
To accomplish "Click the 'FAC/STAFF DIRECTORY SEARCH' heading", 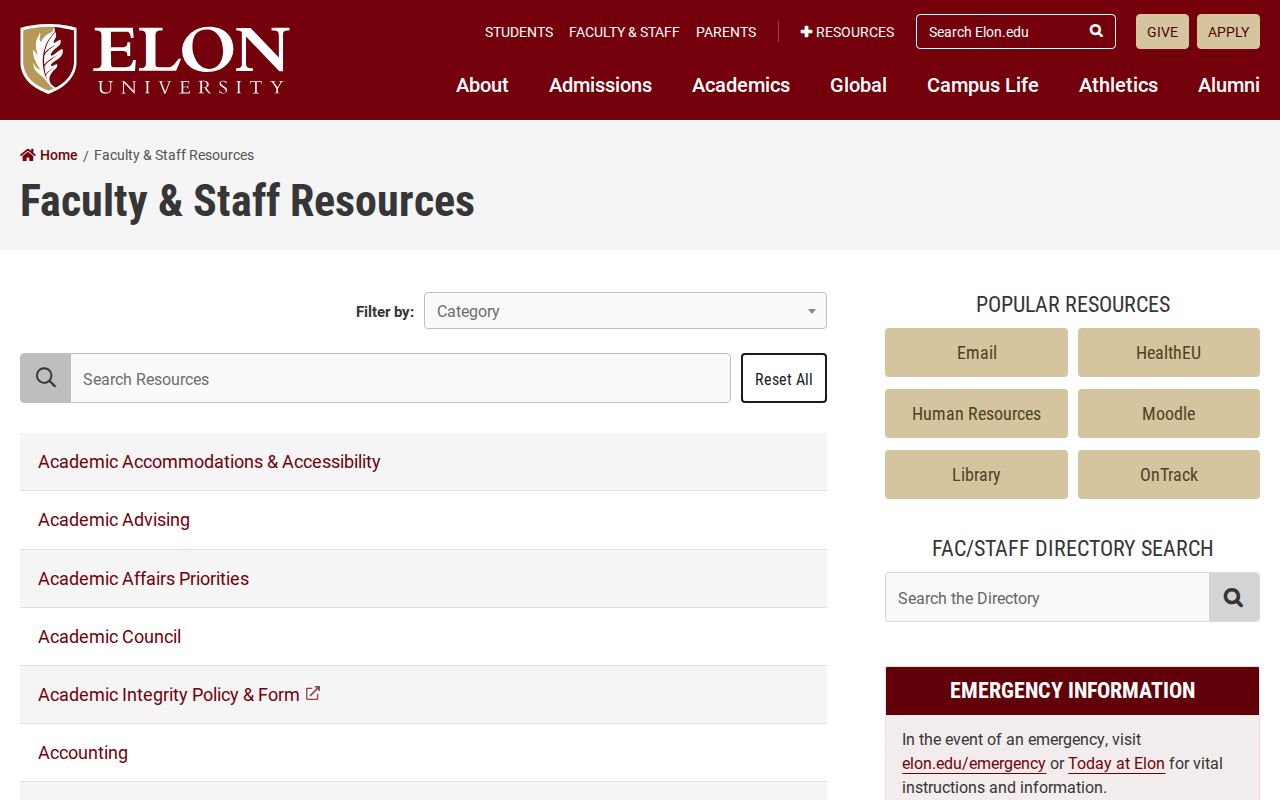I will tap(1073, 548).
